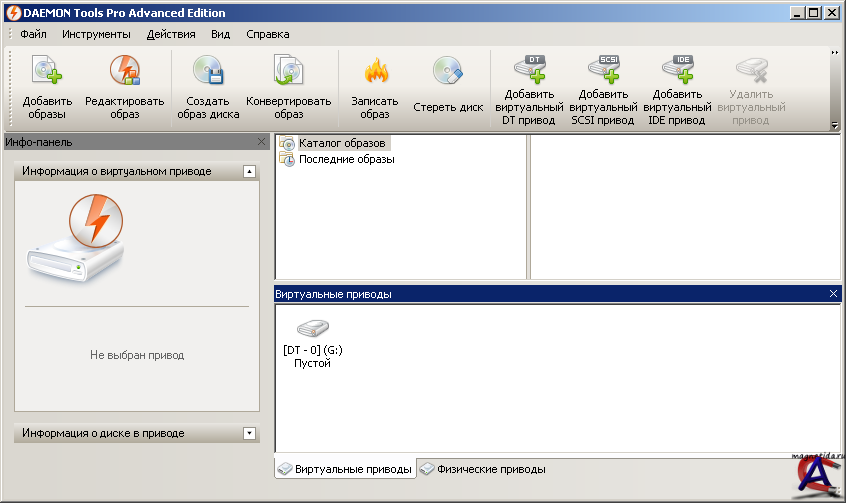The image size is (846, 503).
Task: Open the Действия menu
Action: pyautogui.click(x=171, y=34)
